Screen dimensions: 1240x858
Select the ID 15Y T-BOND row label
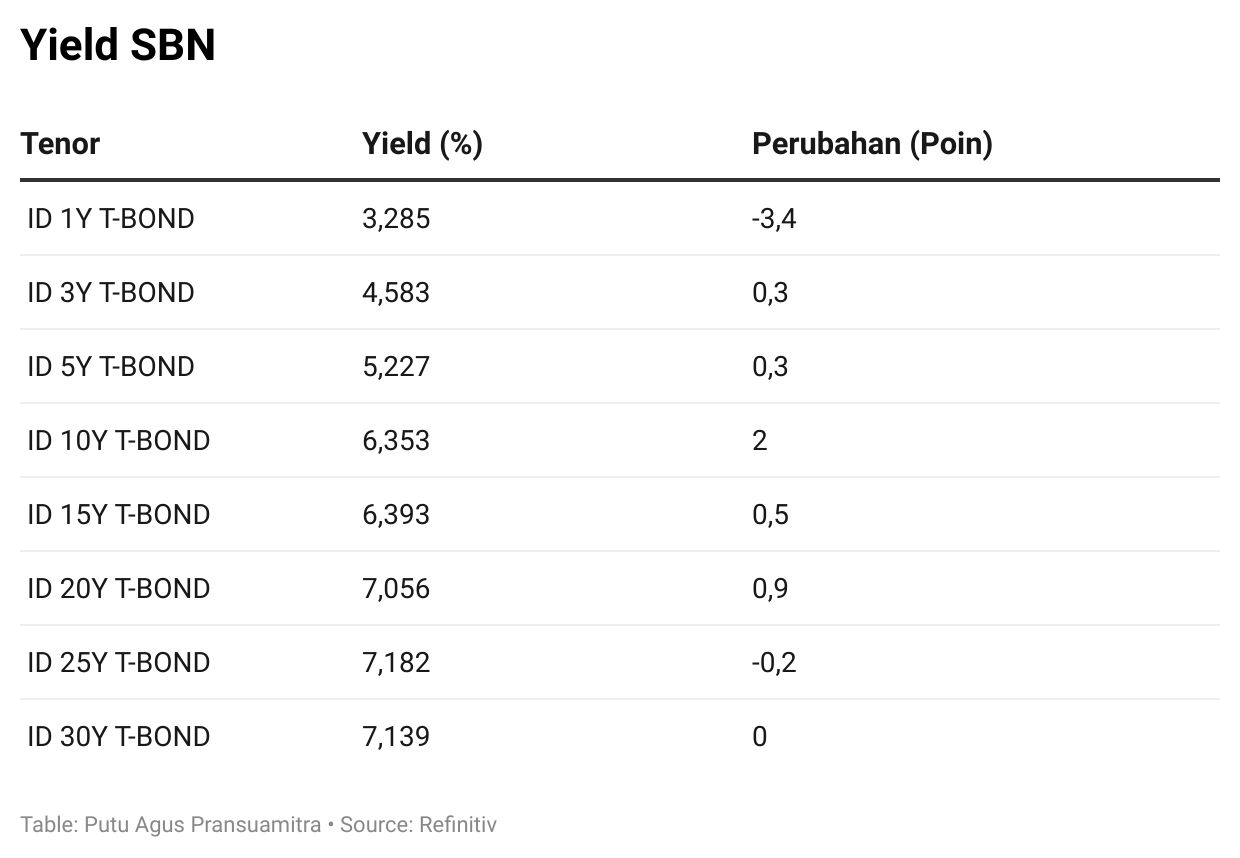point(119,514)
